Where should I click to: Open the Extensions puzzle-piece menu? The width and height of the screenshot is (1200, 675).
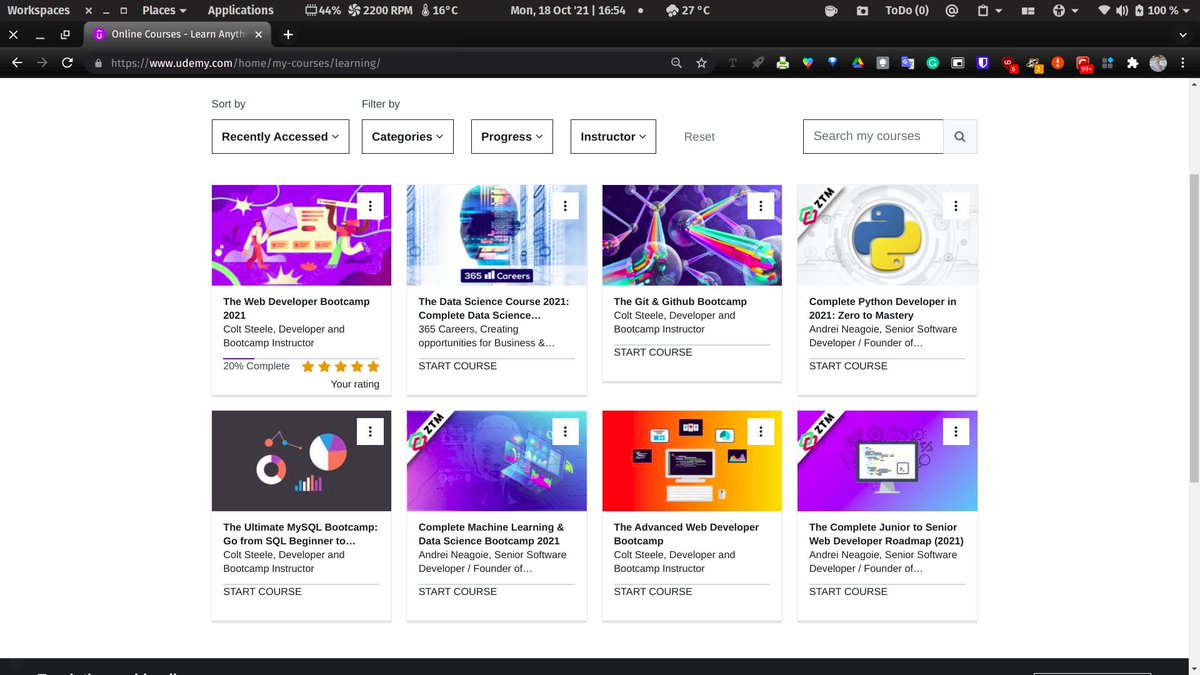pyautogui.click(x=1132, y=63)
